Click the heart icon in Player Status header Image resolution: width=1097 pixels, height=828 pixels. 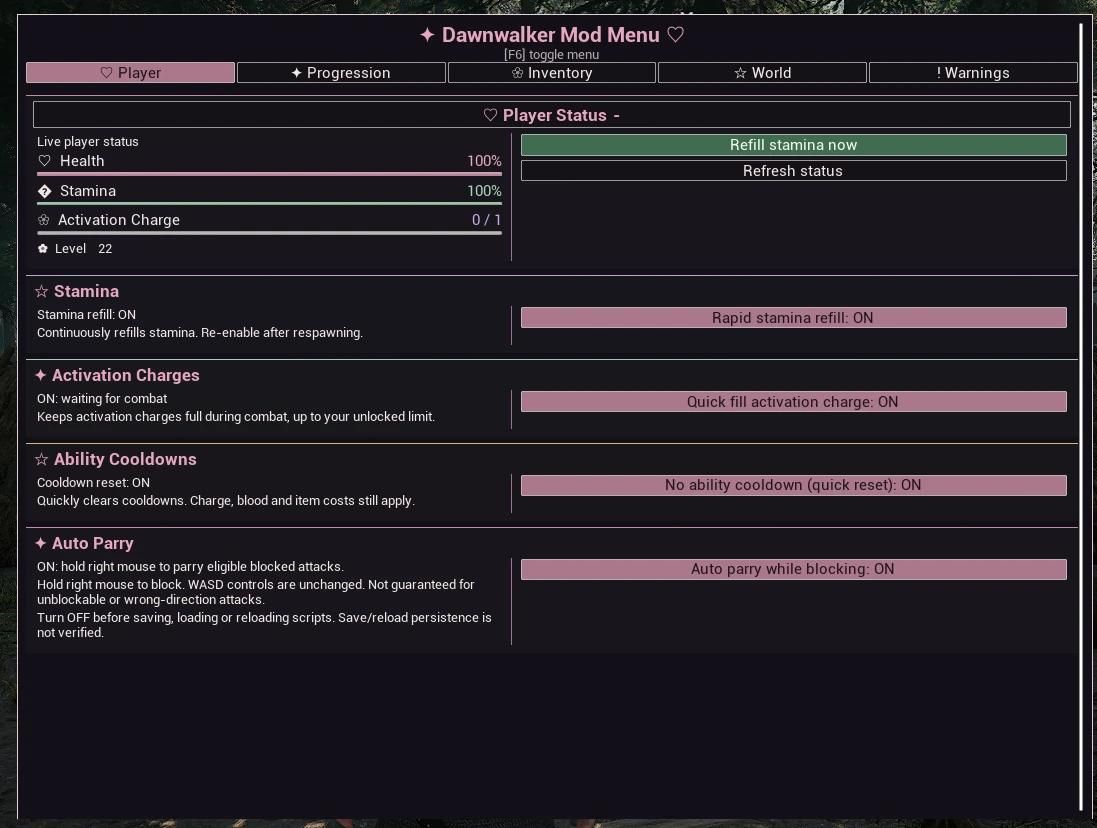[x=490, y=115]
